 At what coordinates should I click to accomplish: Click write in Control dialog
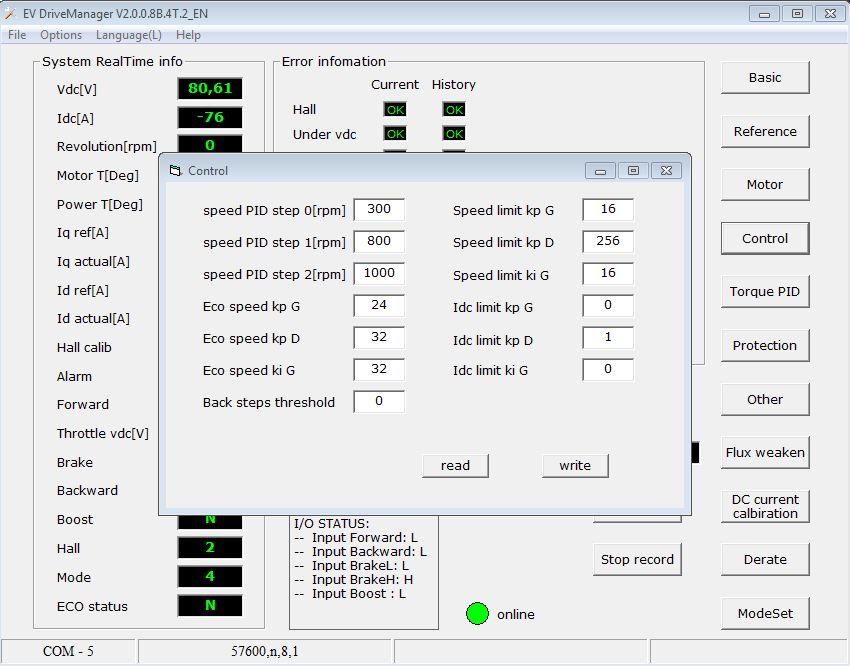click(x=575, y=465)
